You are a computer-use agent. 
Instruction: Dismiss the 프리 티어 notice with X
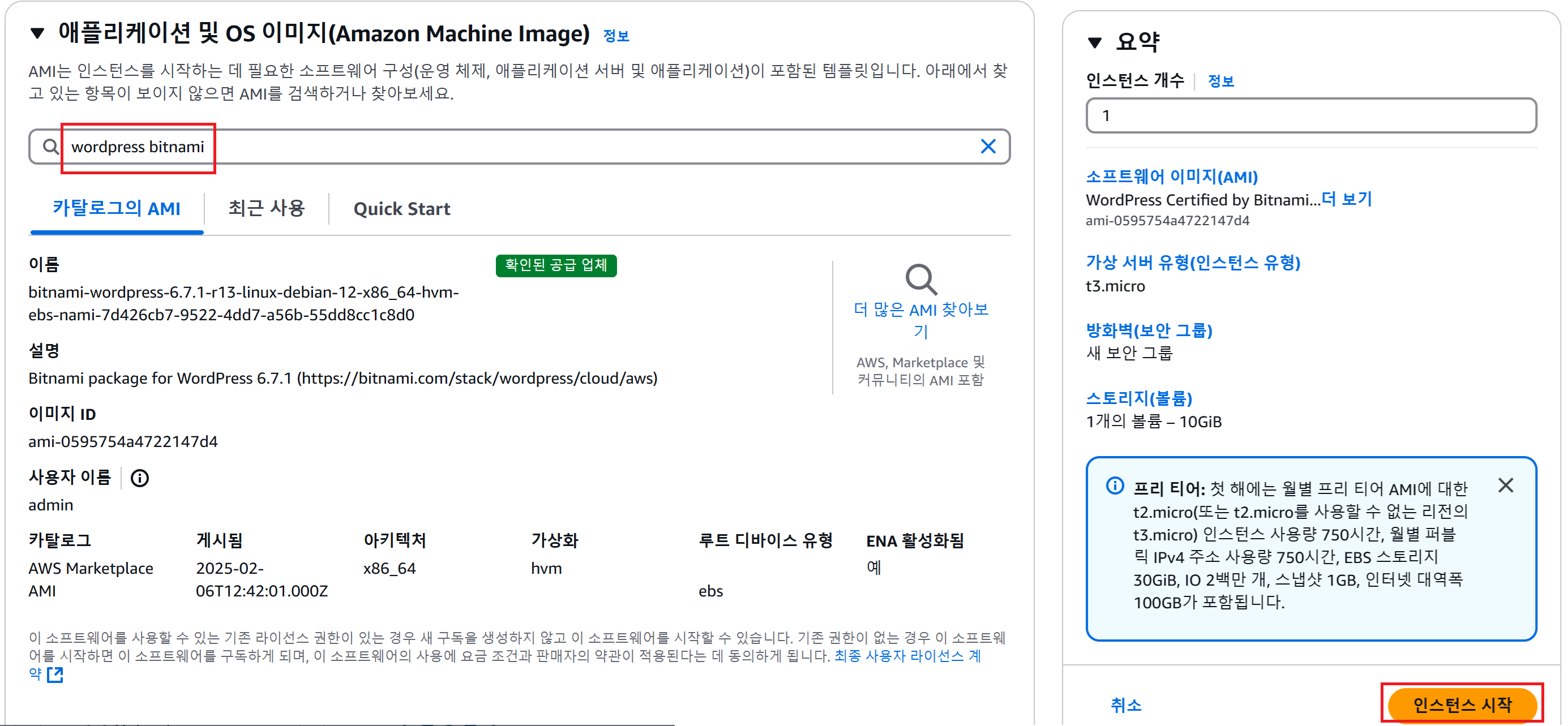pos(1505,485)
